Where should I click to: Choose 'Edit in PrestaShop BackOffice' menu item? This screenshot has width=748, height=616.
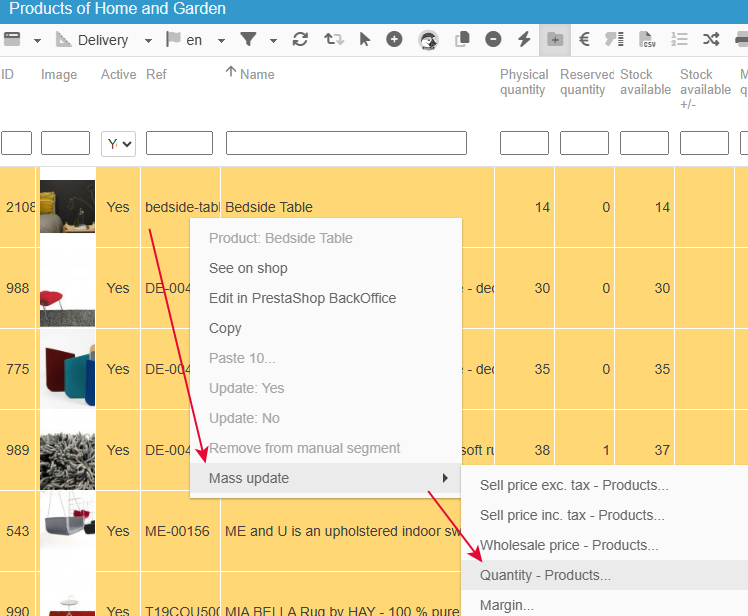click(326, 298)
